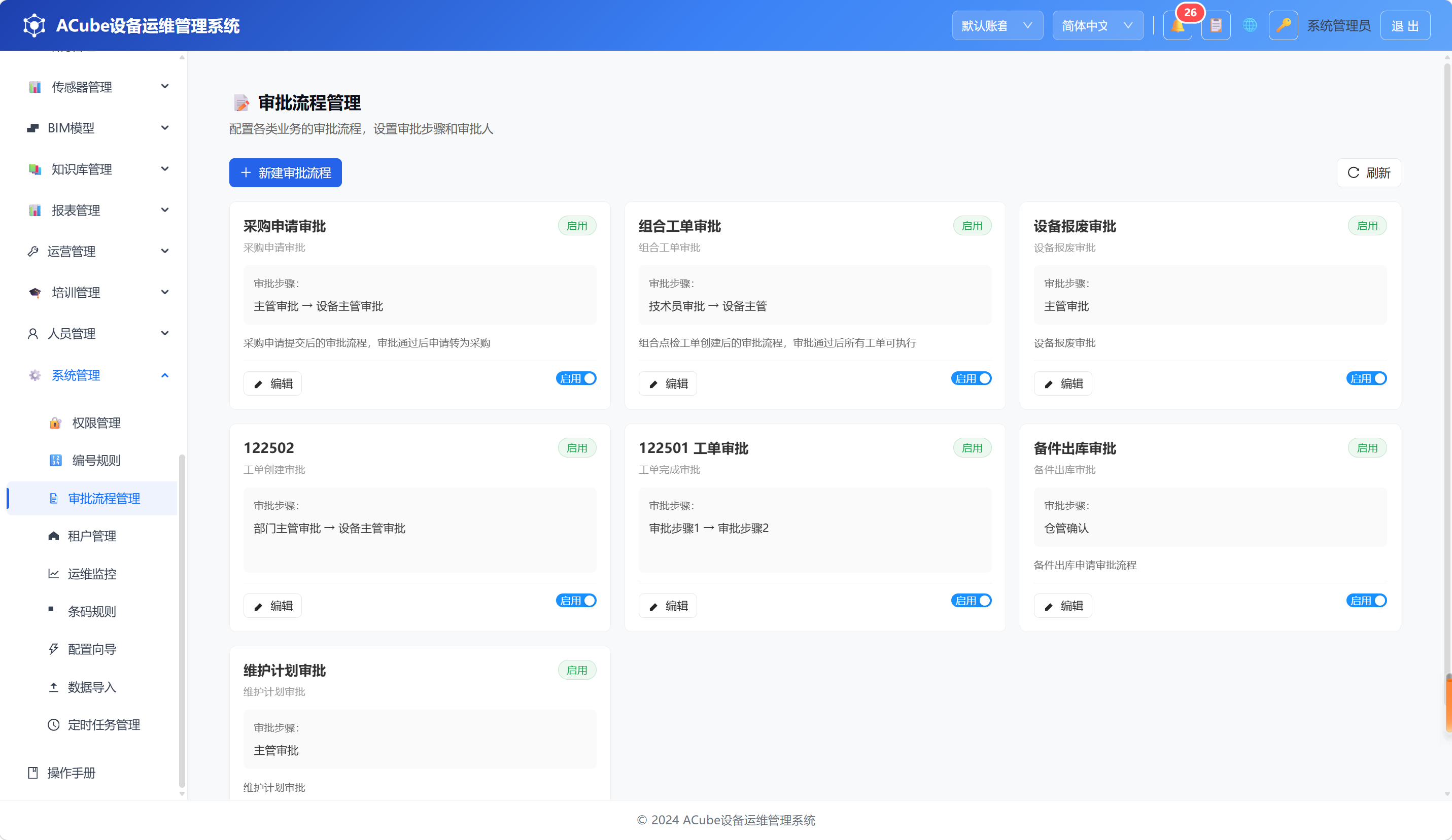Expand the 报表管理 chevron
The height and width of the screenshot is (840, 1452).
(165, 209)
